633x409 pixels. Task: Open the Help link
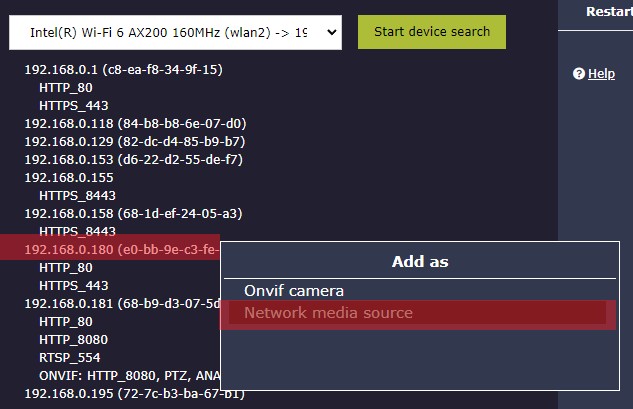pos(601,74)
